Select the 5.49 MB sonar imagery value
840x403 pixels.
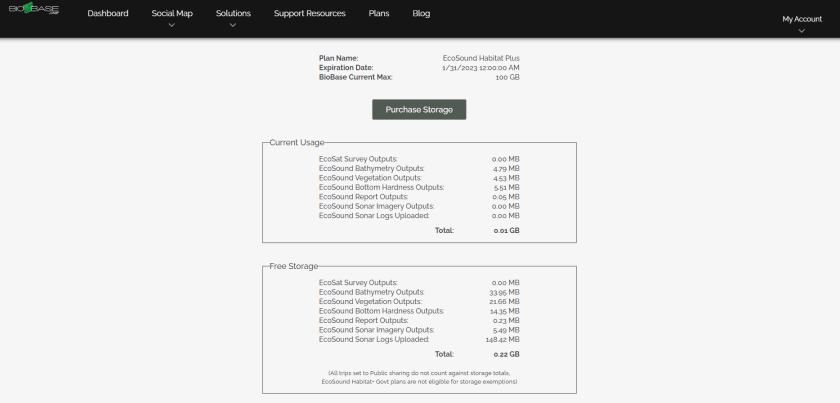(506, 330)
